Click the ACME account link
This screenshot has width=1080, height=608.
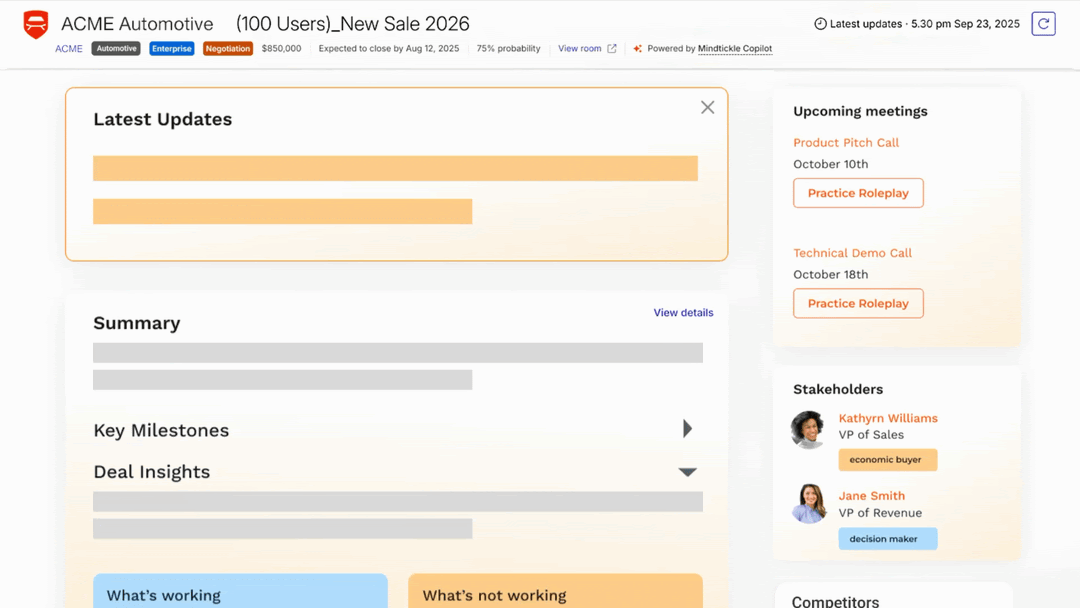pyautogui.click(x=69, y=49)
